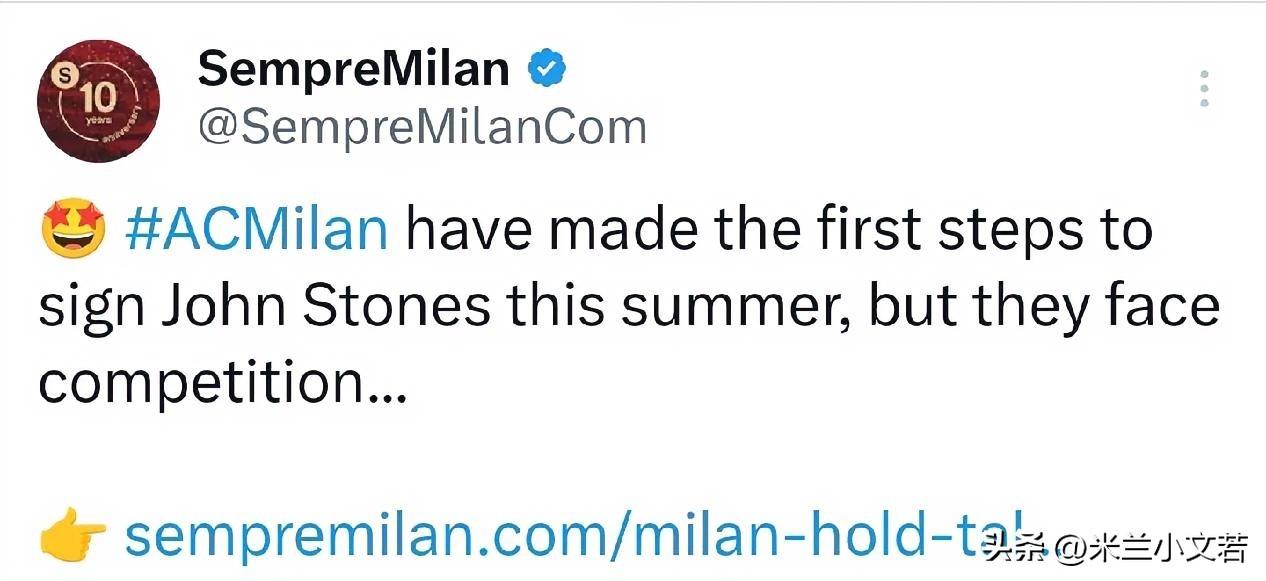Click the 头条 watermark logo
This screenshot has width=1266, height=581.
pos(1014,547)
